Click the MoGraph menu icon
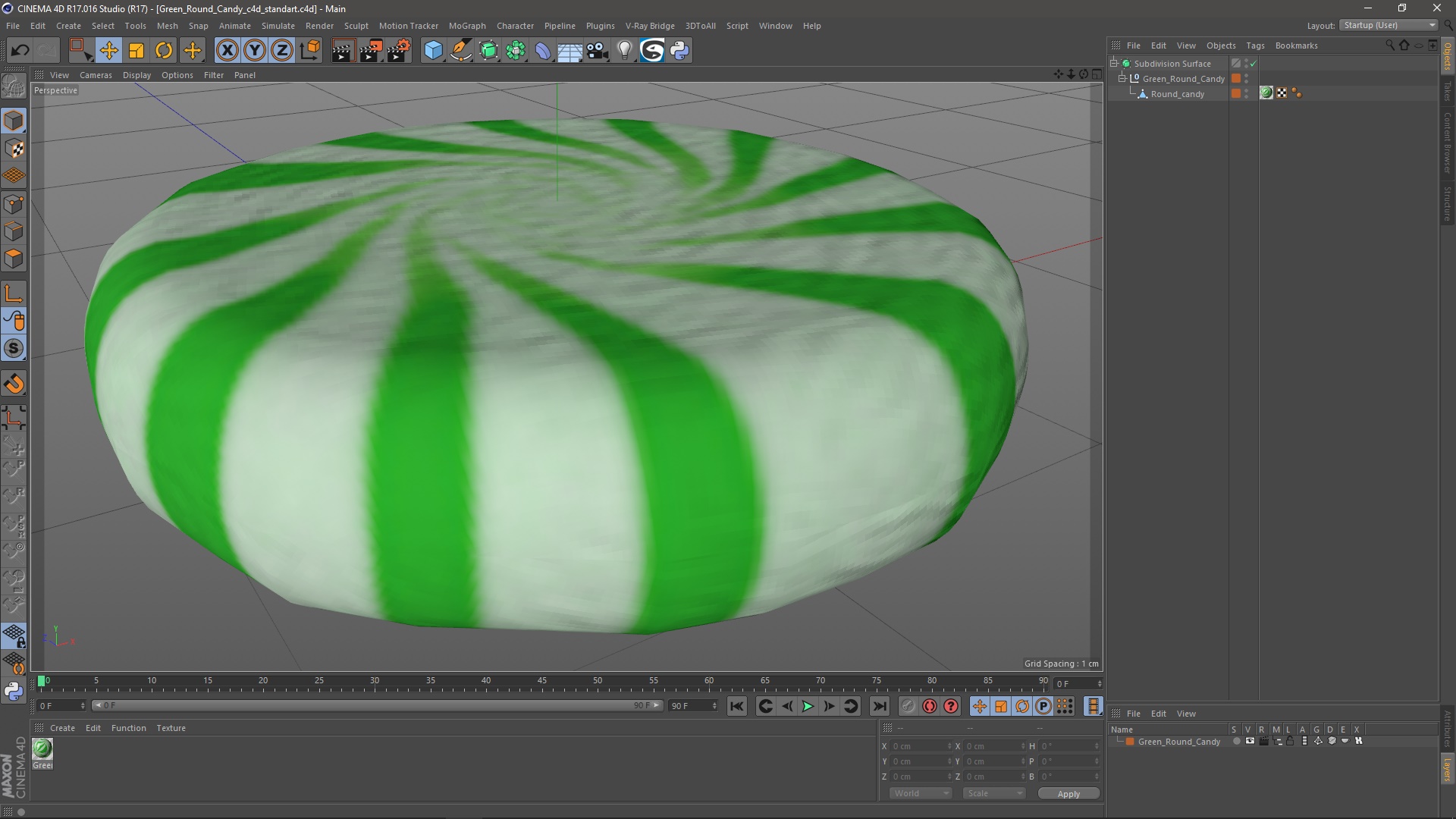Image resolution: width=1456 pixels, height=819 pixels. click(465, 25)
